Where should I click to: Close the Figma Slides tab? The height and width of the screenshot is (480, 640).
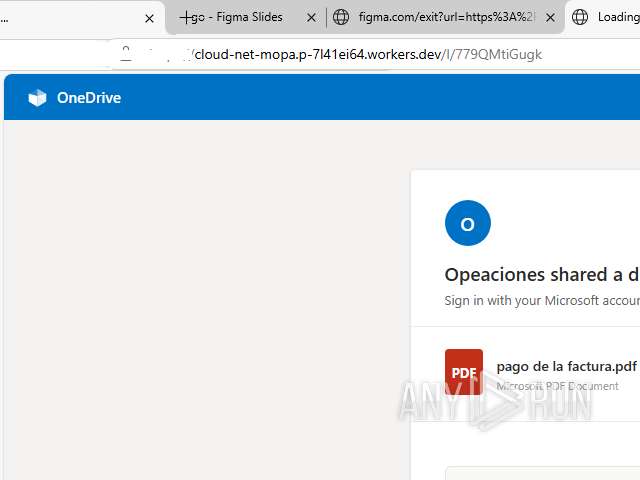point(311,18)
